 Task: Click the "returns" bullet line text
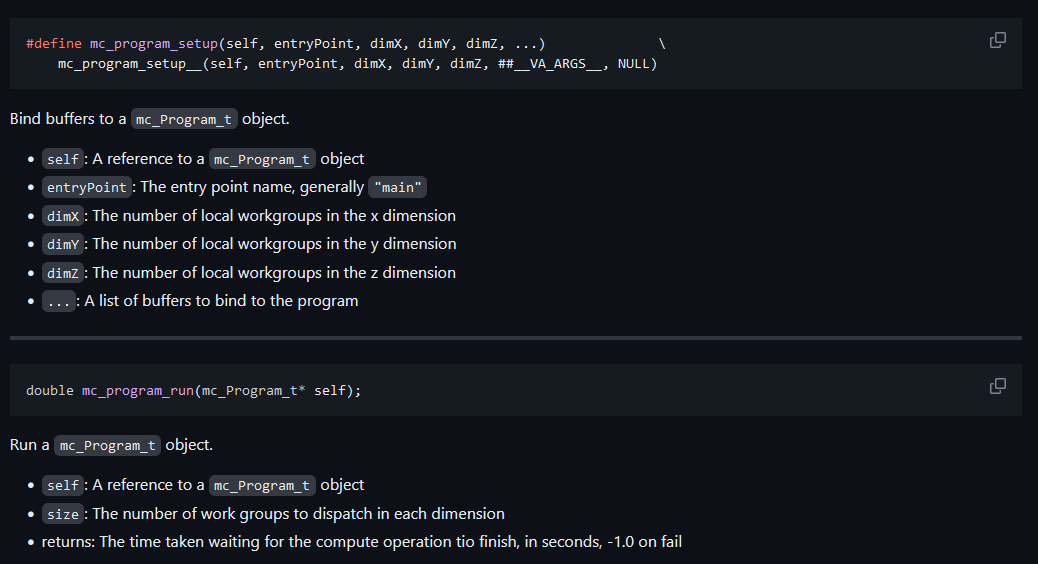pos(361,542)
